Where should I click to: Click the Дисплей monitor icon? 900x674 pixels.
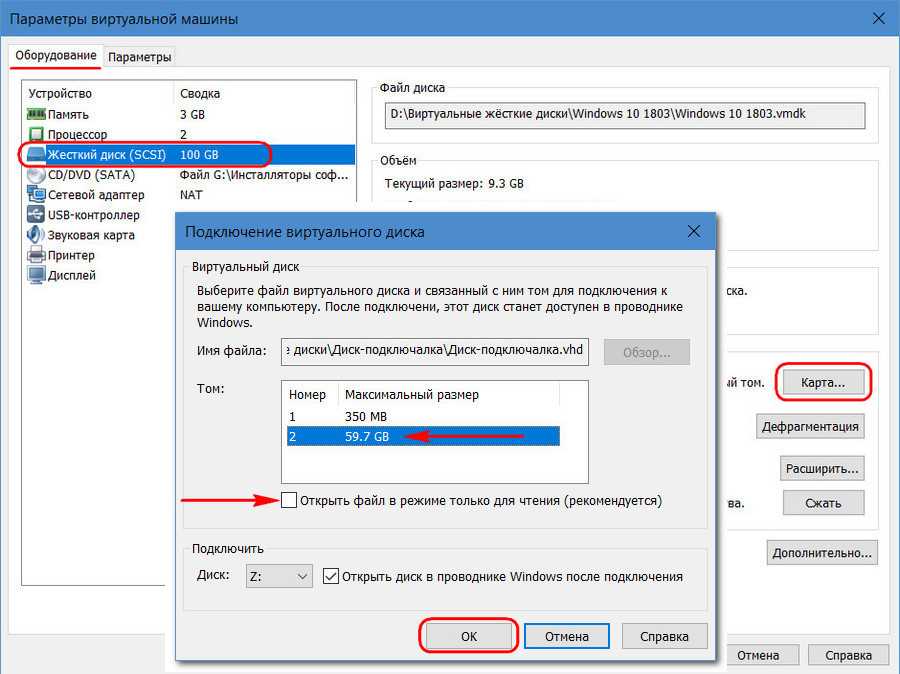pos(36,275)
